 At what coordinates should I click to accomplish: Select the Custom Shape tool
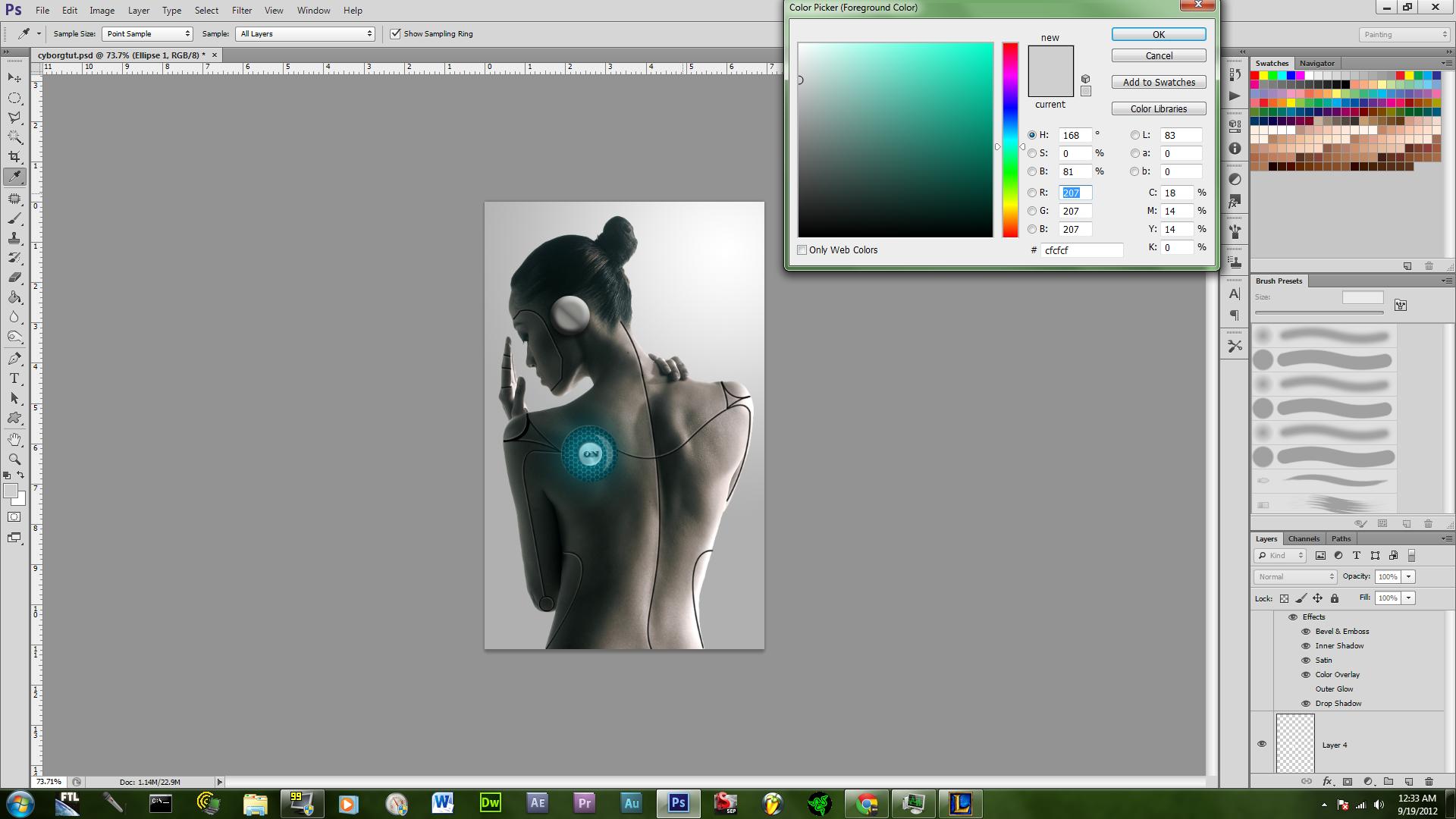click(14, 418)
